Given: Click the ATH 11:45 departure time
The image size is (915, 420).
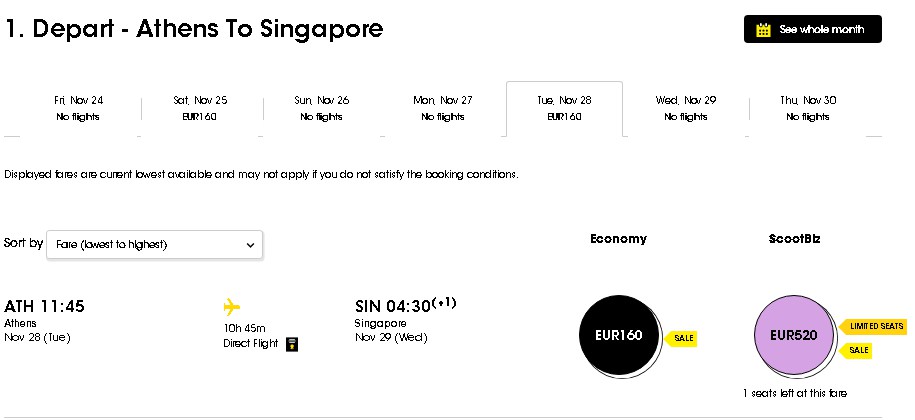Looking at the screenshot, I should click(x=44, y=306).
